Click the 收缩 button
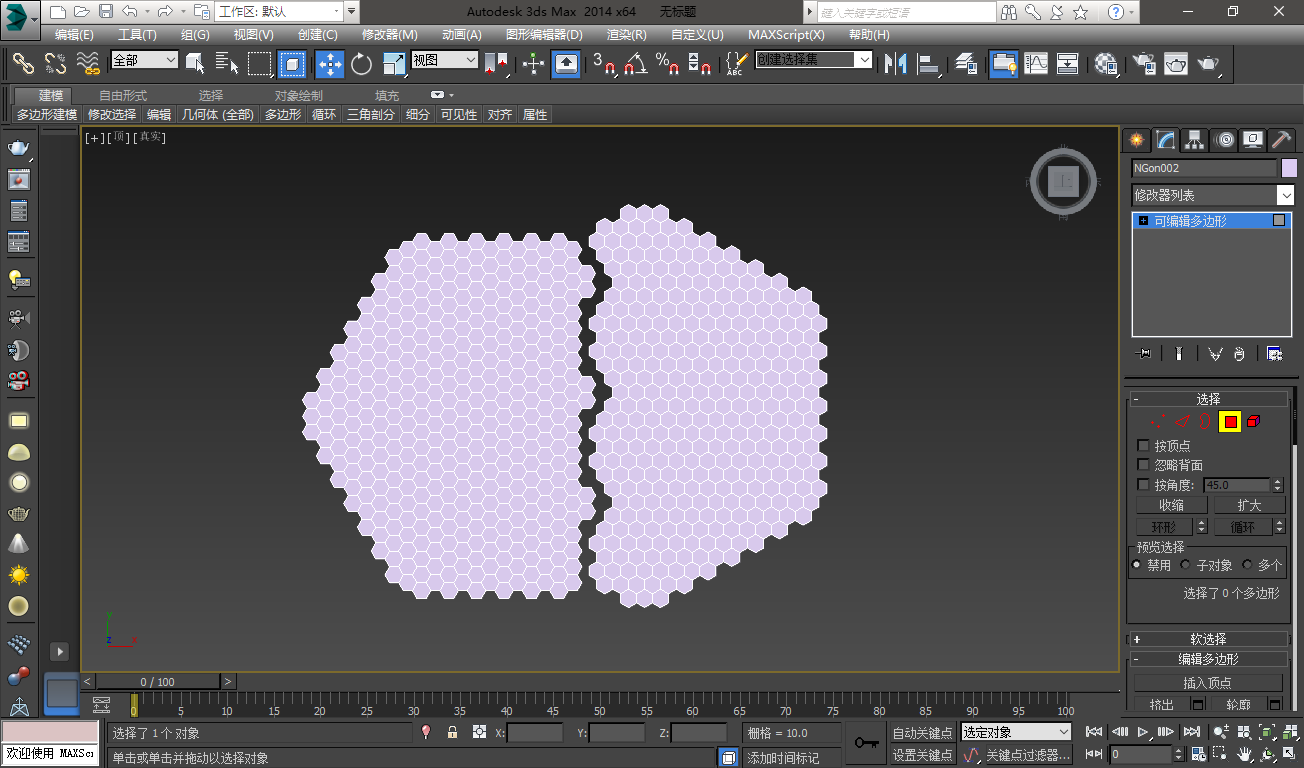The width and height of the screenshot is (1304, 768). [x=1171, y=505]
